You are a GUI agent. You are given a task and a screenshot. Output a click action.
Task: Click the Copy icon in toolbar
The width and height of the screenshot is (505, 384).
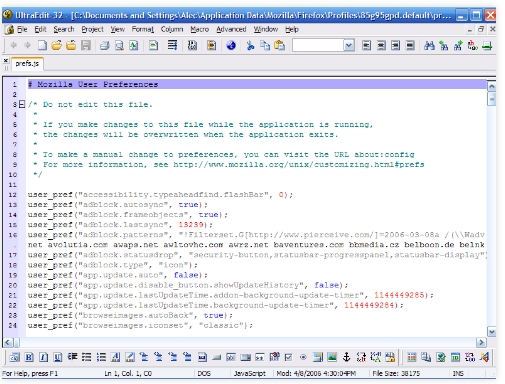click(265, 45)
